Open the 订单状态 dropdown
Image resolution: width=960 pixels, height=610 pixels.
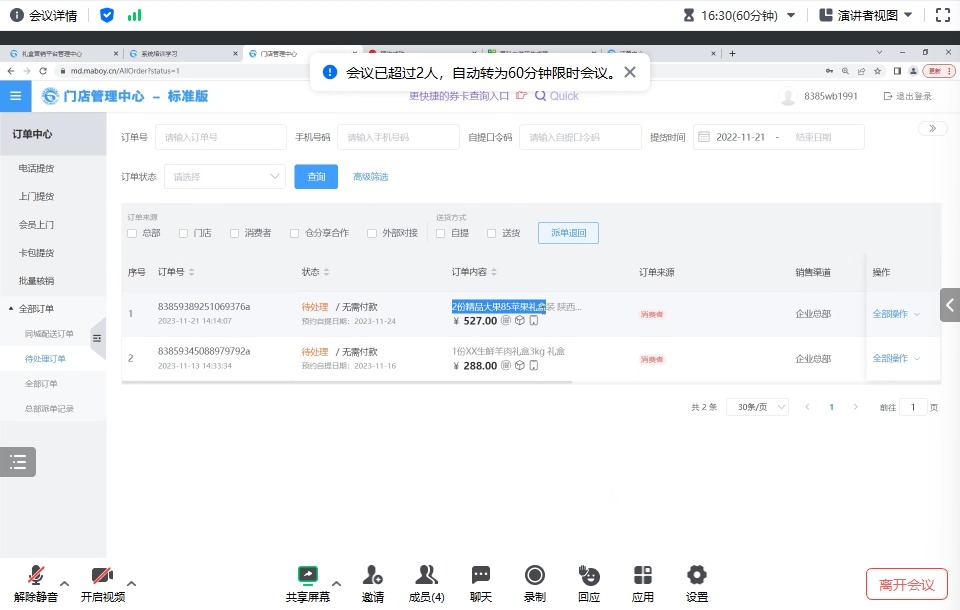pyautogui.click(x=225, y=177)
